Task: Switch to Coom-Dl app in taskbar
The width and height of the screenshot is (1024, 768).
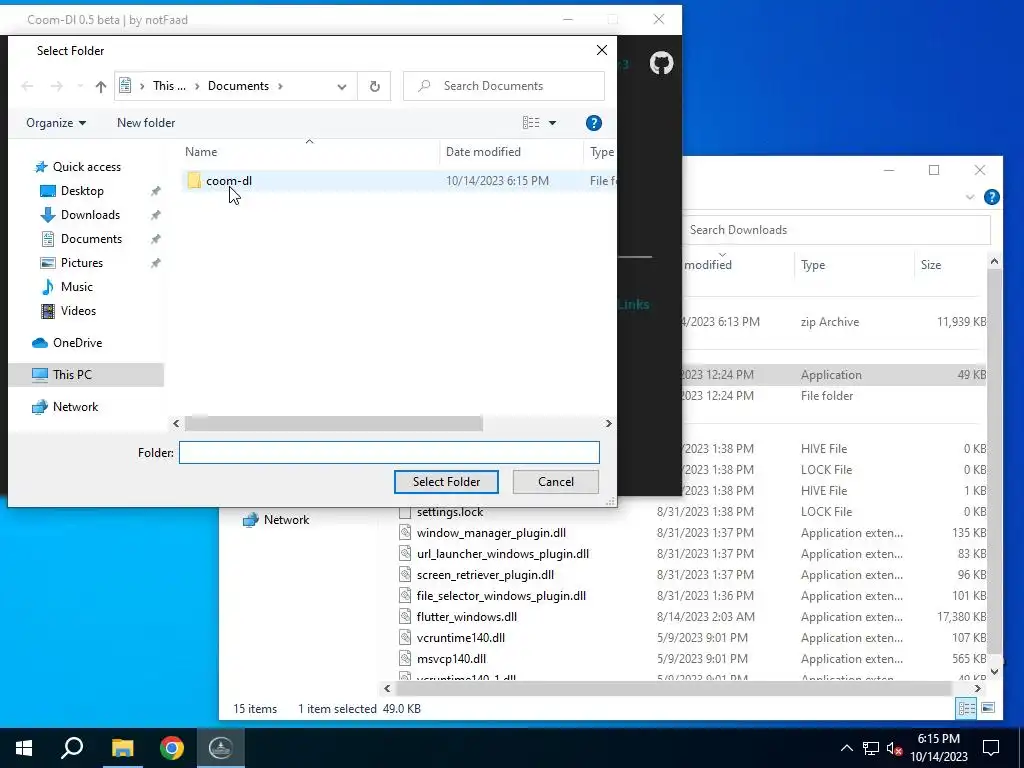Action: (x=221, y=748)
